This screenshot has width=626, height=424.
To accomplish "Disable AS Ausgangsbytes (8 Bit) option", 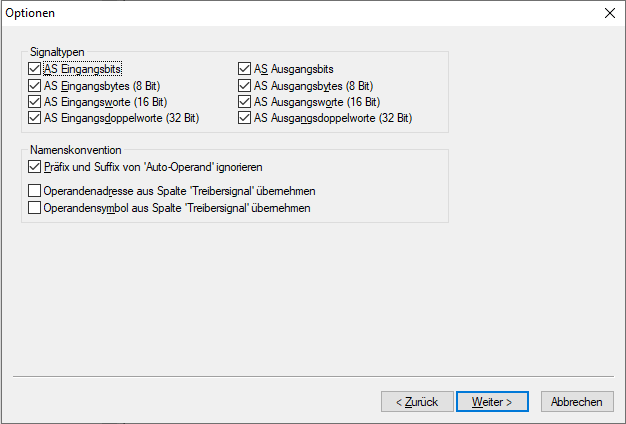I will click(x=245, y=86).
